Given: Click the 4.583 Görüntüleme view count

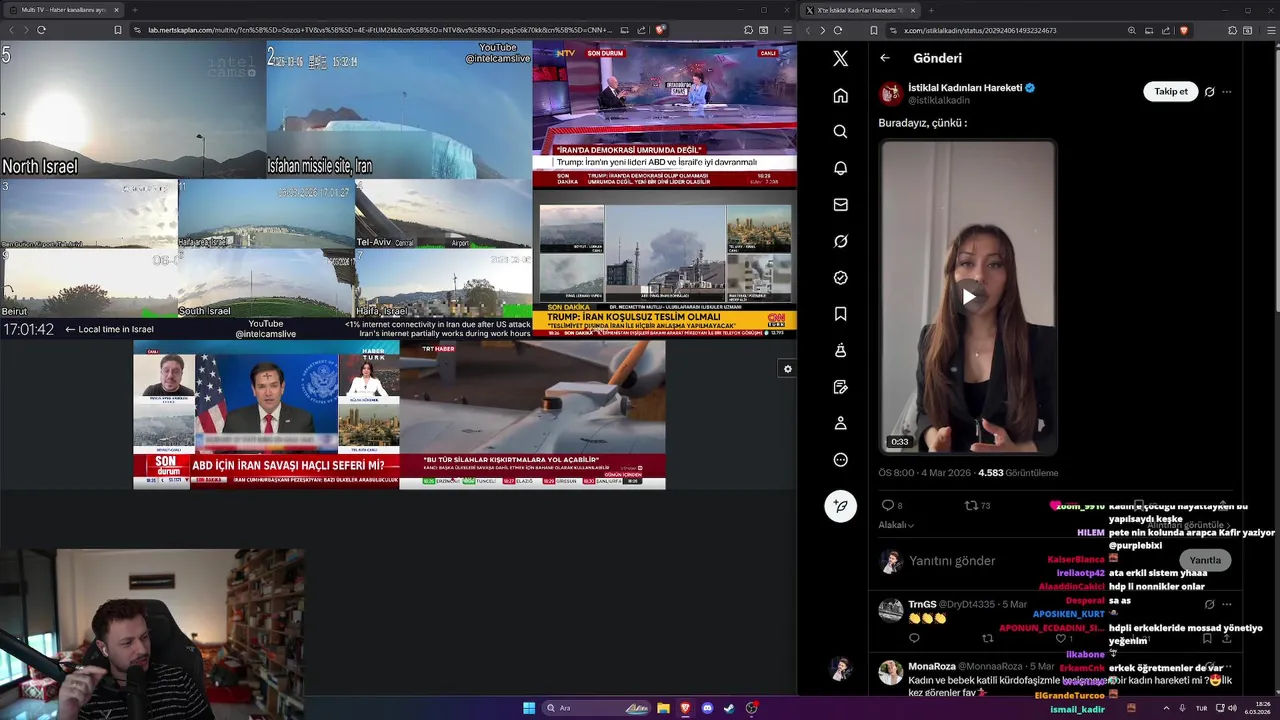Looking at the screenshot, I should pos(1018,473).
